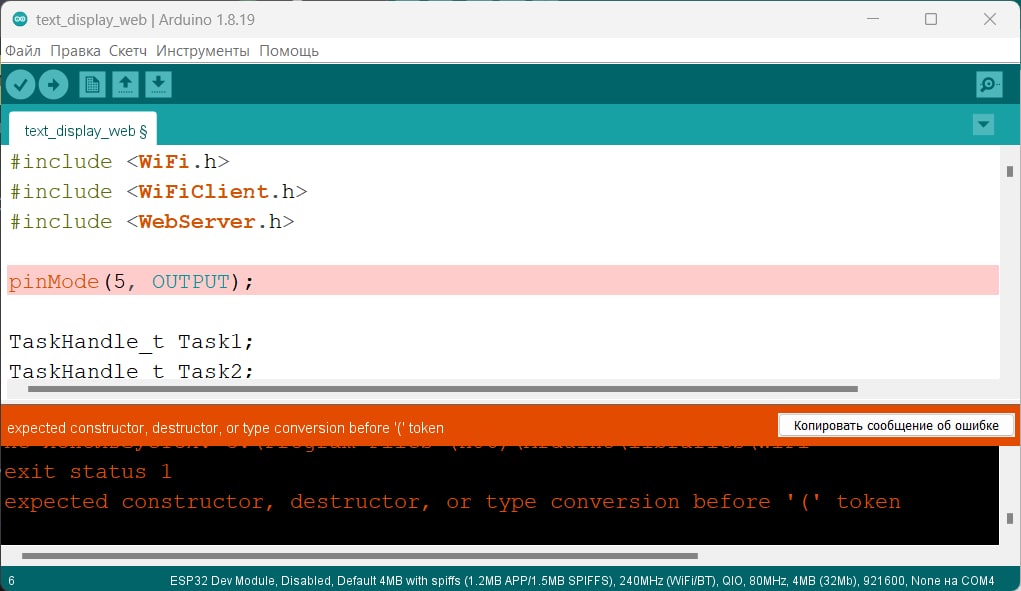Open the Serial Monitor magnifier icon
This screenshot has width=1021, height=591.
click(x=989, y=85)
